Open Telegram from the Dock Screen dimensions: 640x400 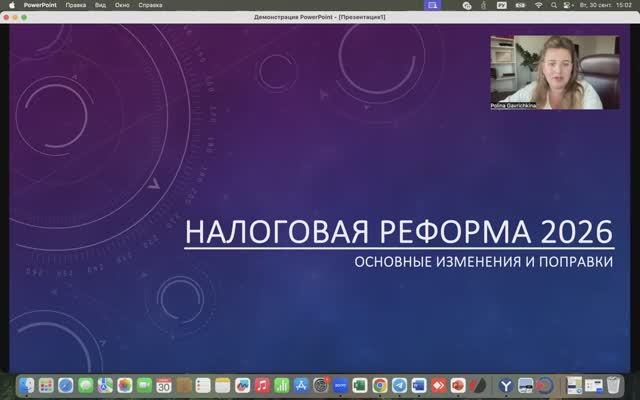pos(399,385)
